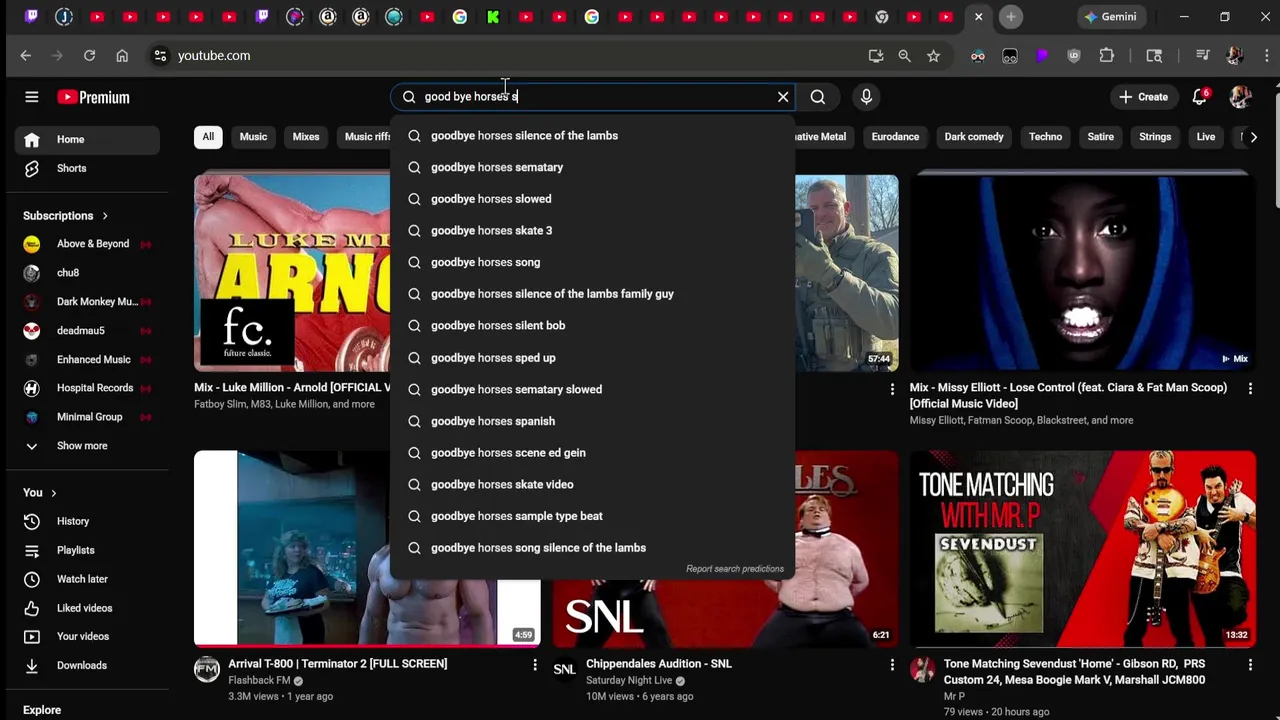Open Tone Matching Sevendust video thumbnail
Viewport: 1280px width, 720px height.
1085,548
